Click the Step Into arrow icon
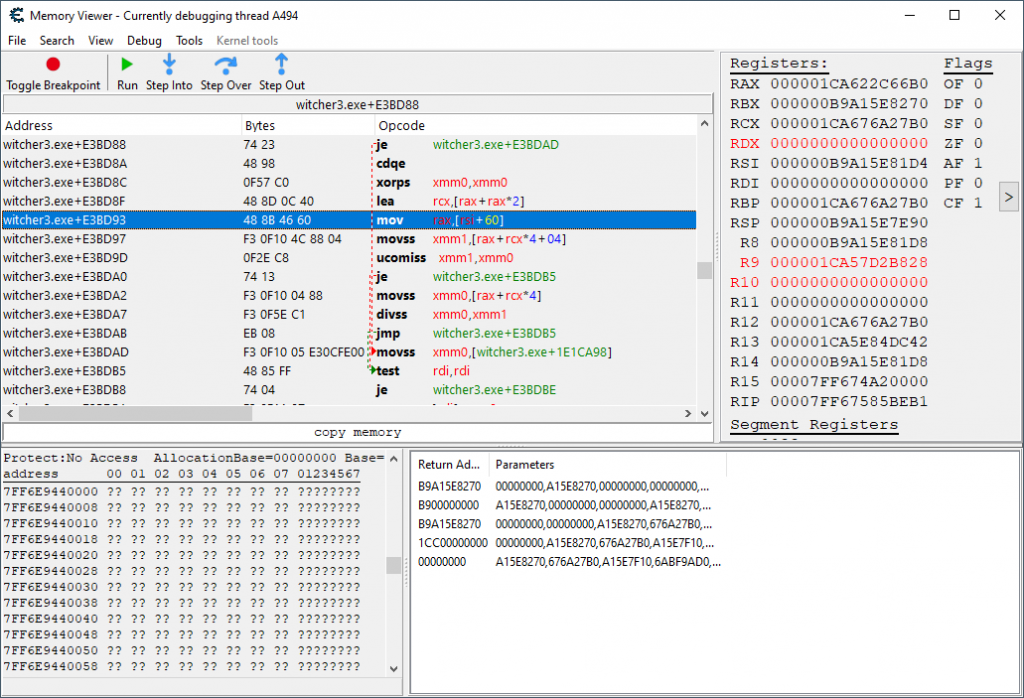This screenshot has width=1024, height=698. (x=169, y=65)
